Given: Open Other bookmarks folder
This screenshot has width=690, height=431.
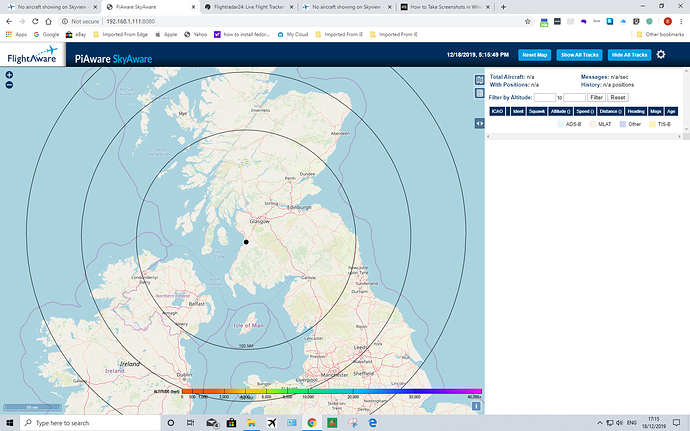Looking at the screenshot, I should pyautogui.click(x=661, y=34).
